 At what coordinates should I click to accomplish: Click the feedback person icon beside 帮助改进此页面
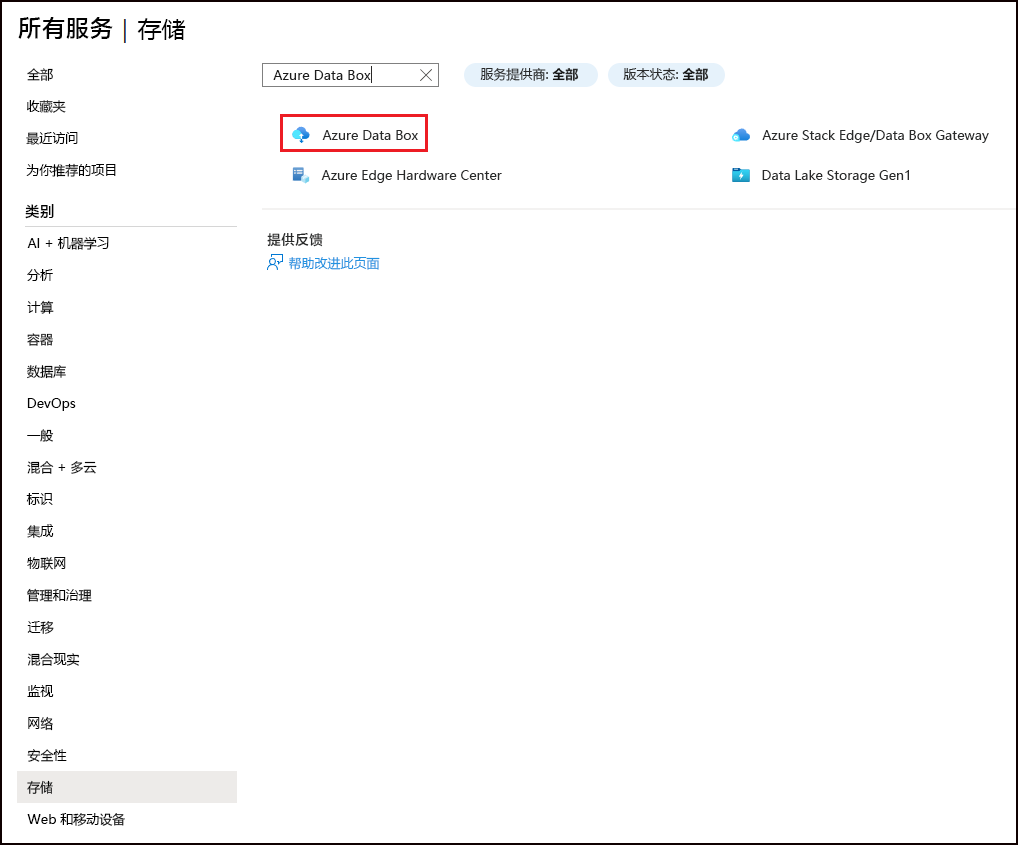(x=275, y=262)
